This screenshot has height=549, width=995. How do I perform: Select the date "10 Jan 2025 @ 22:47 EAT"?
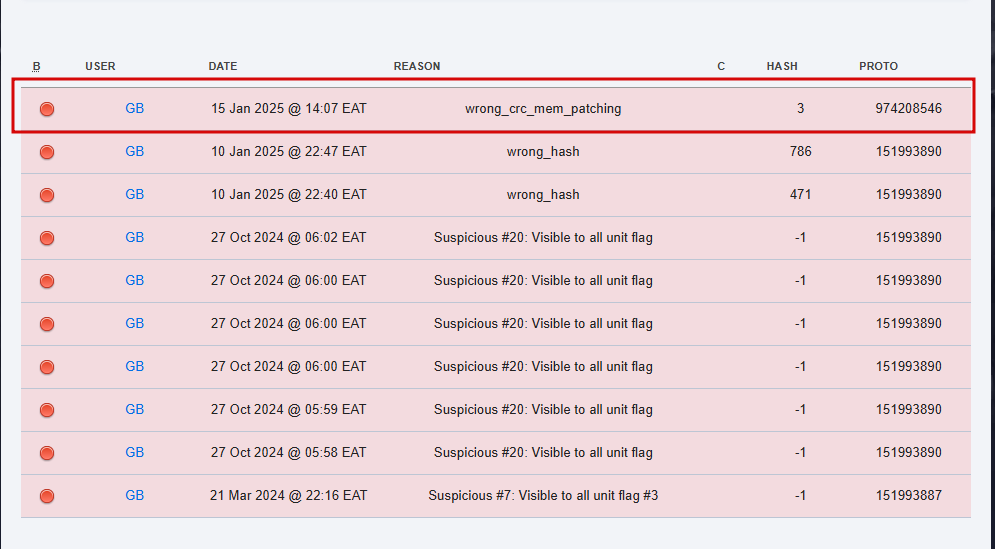(289, 152)
